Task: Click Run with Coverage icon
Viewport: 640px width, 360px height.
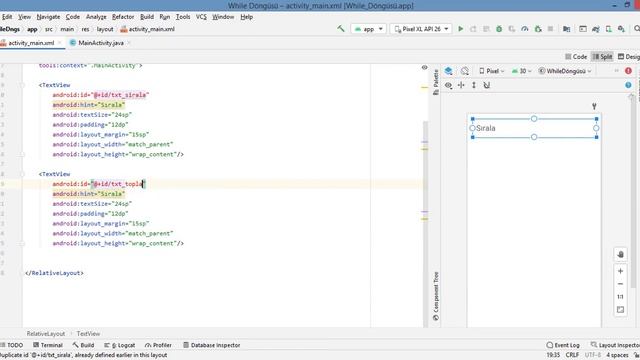Action: 512,29
